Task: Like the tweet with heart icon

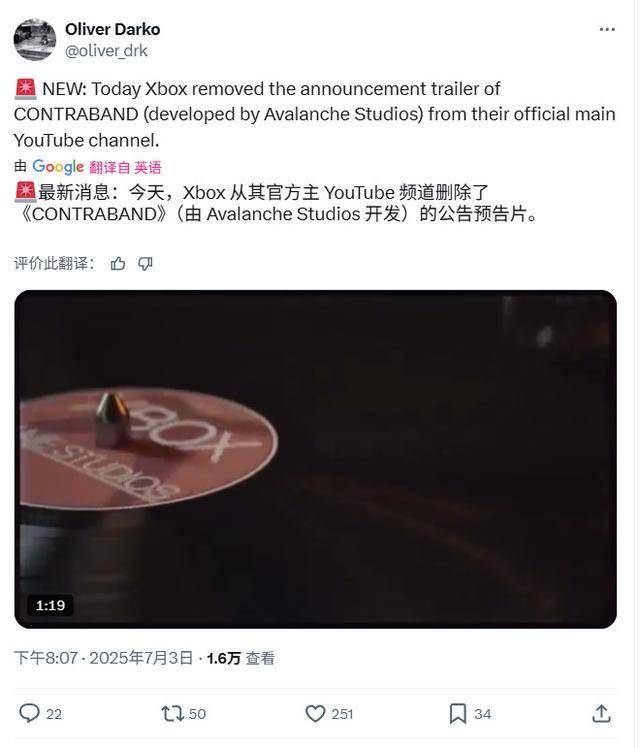Action: click(x=315, y=714)
